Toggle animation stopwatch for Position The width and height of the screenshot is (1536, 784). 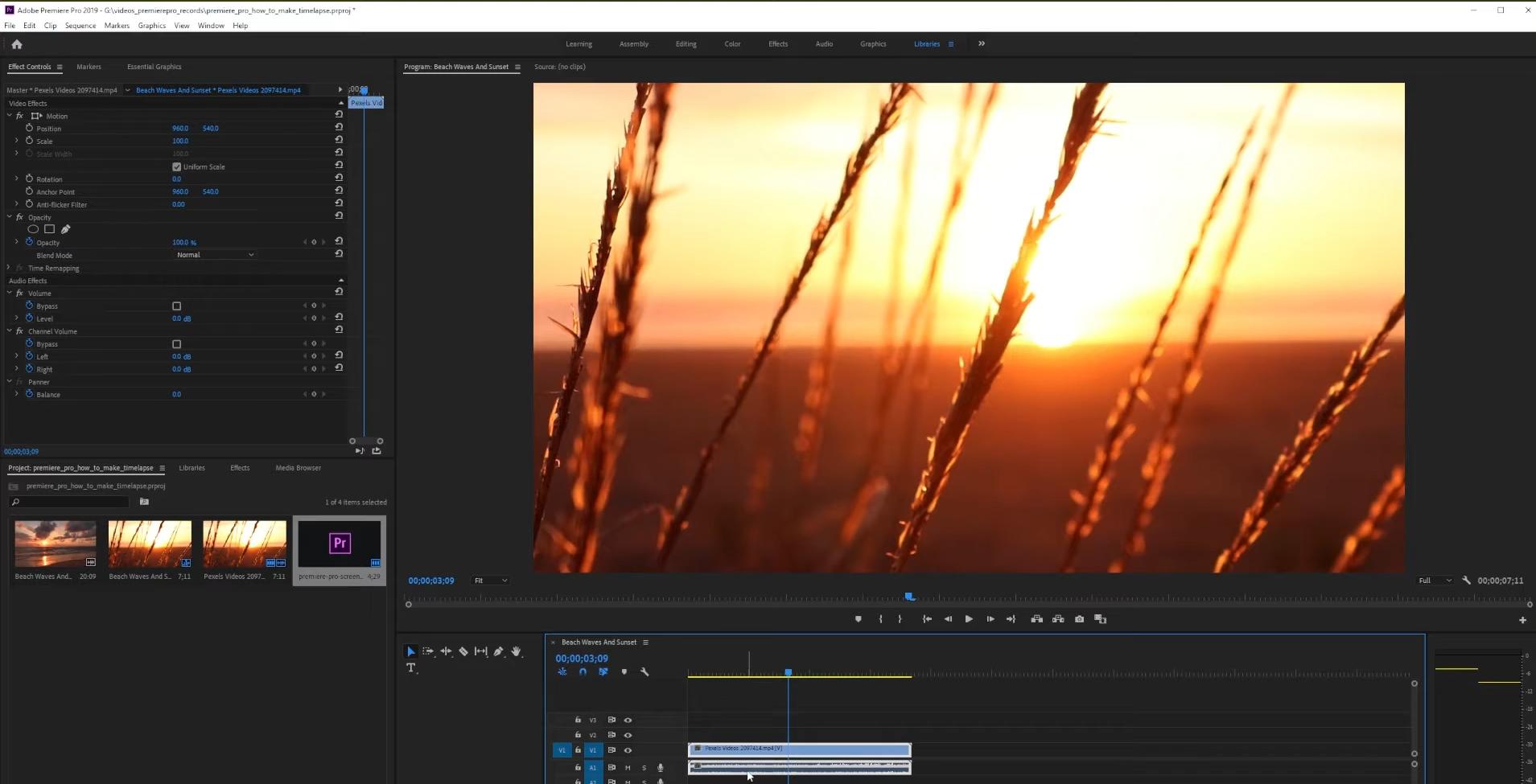pyautogui.click(x=29, y=128)
